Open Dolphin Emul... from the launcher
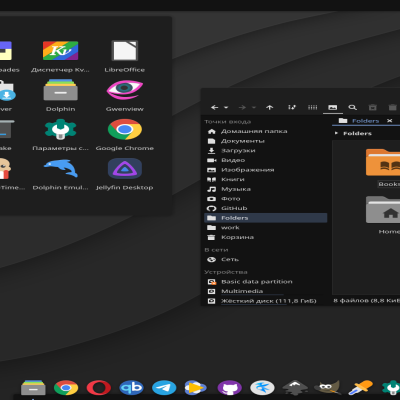Viewport: 400px width, 400px height. click(x=60, y=174)
